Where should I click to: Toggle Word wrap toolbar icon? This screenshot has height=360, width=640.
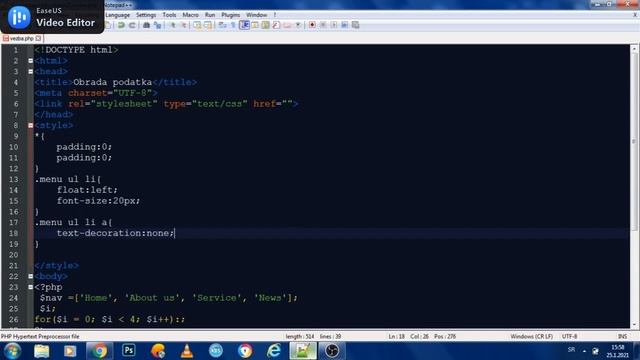tap(222, 25)
